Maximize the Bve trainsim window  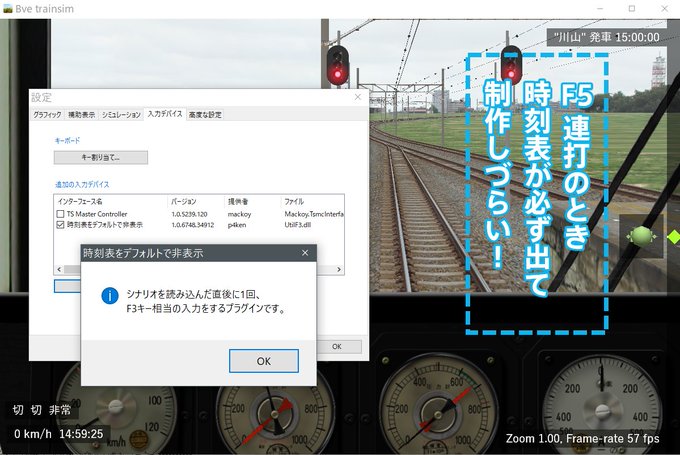pos(632,8)
